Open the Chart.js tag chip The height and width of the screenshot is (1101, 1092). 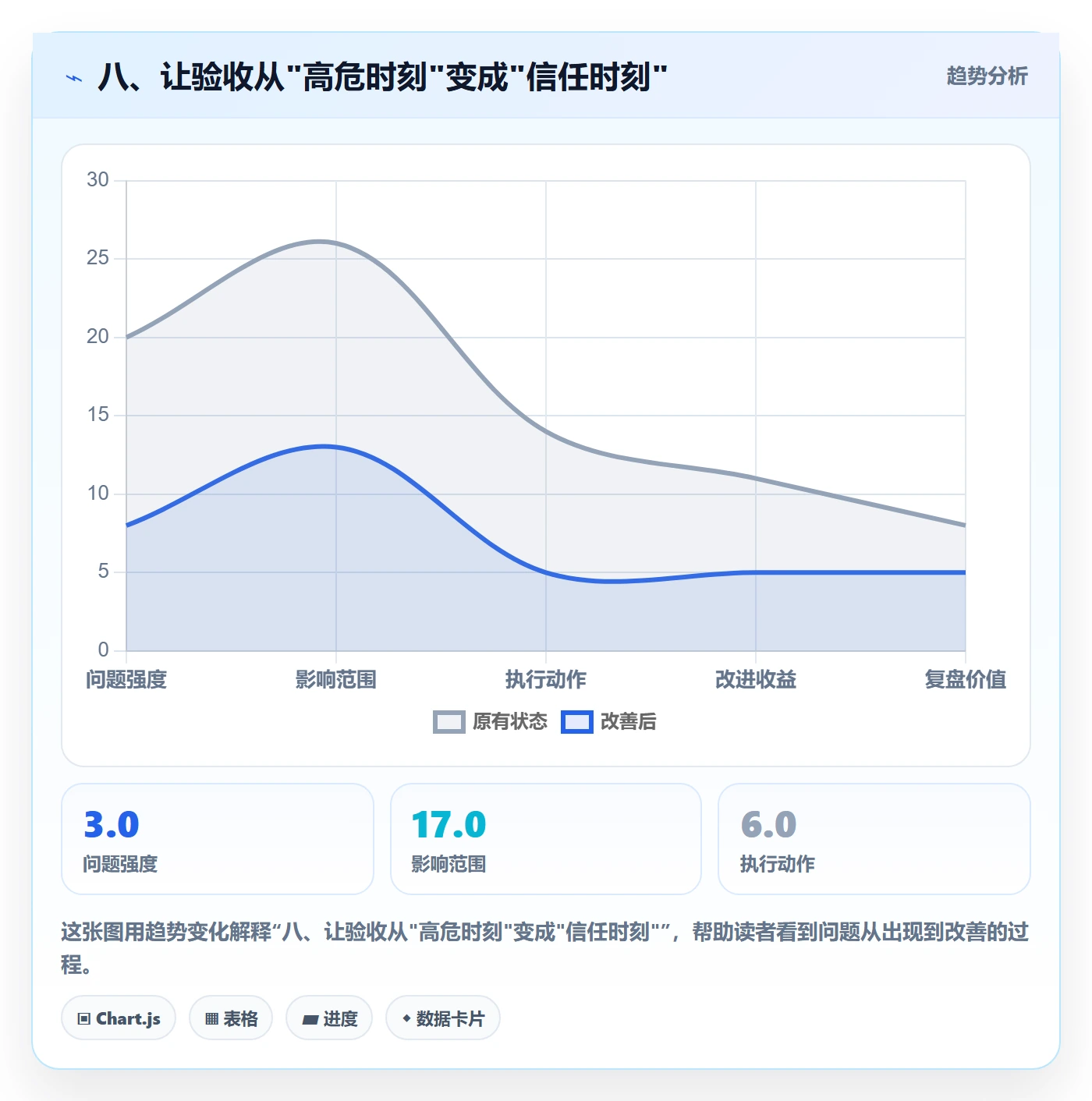point(119,1018)
